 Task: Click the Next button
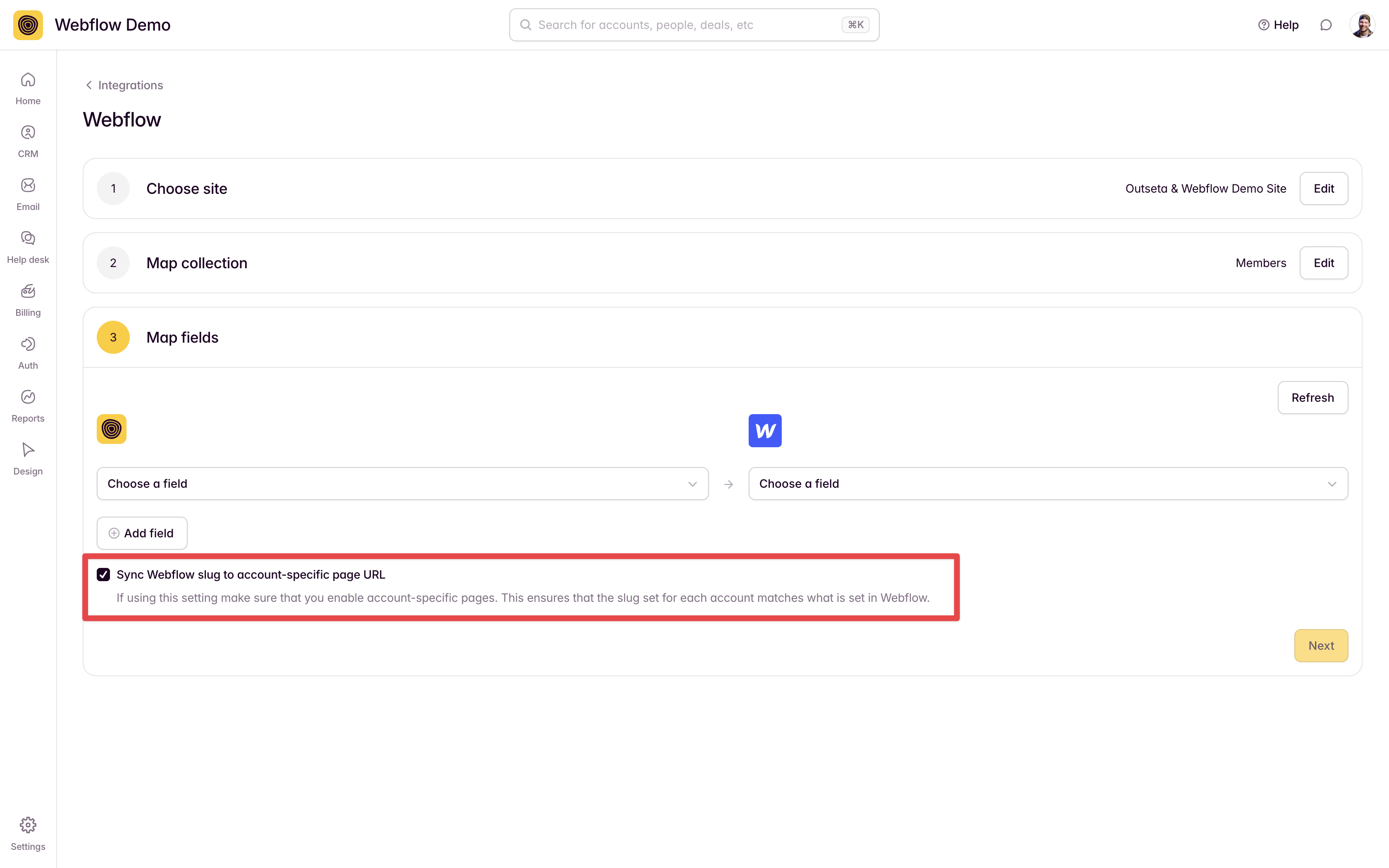coord(1321,645)
